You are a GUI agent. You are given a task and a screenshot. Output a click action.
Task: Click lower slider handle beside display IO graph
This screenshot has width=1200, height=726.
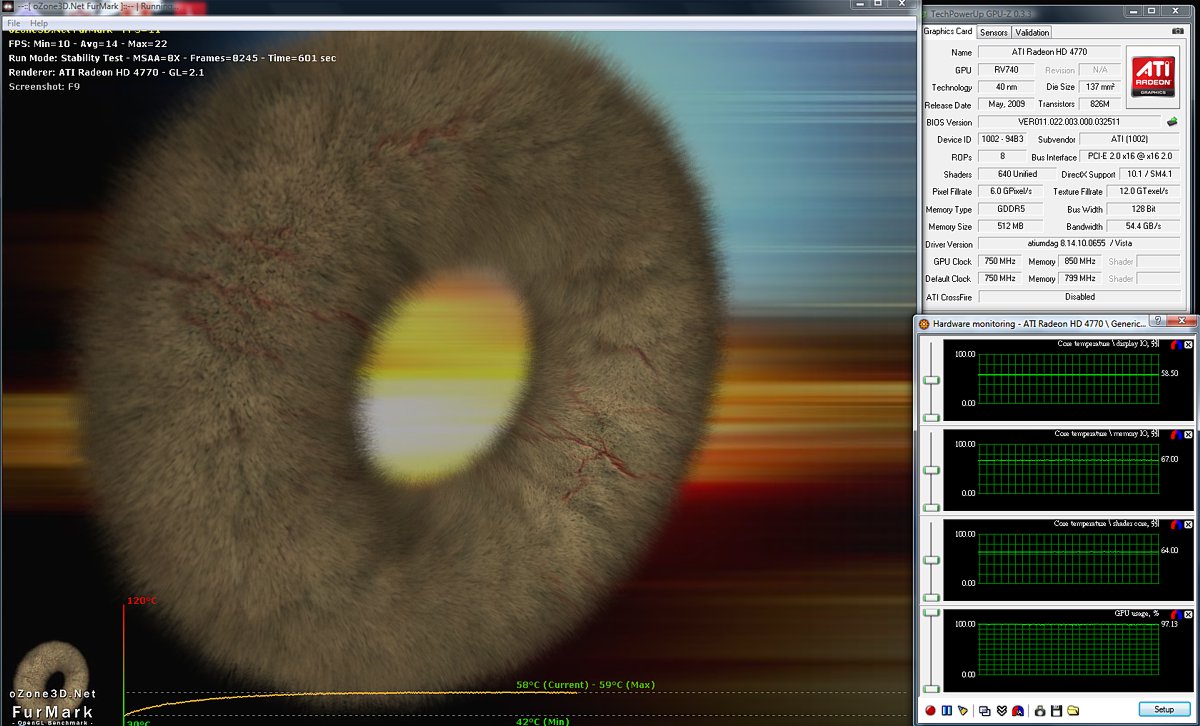932,416
